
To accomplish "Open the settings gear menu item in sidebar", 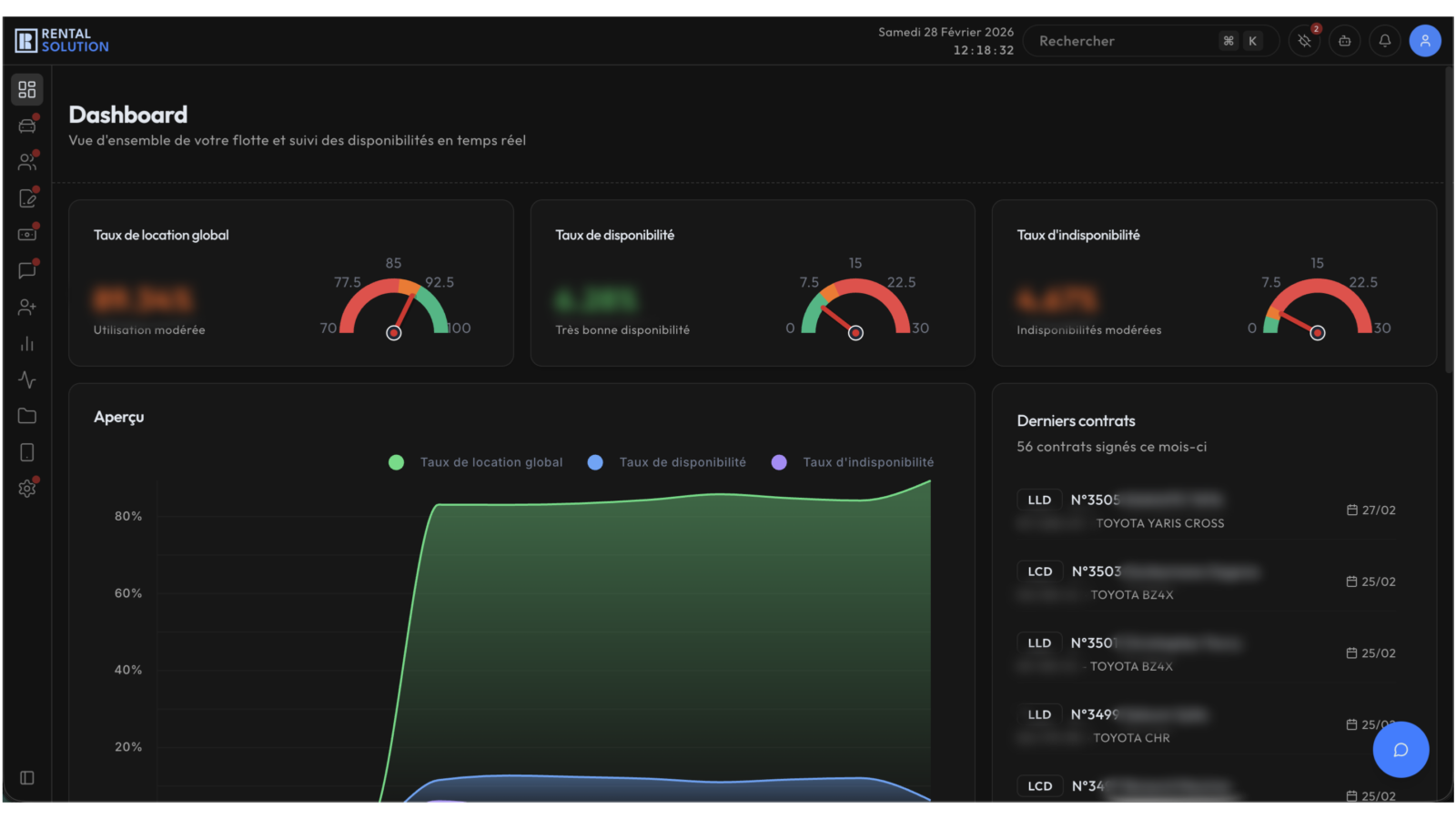I will coord(27,489).
